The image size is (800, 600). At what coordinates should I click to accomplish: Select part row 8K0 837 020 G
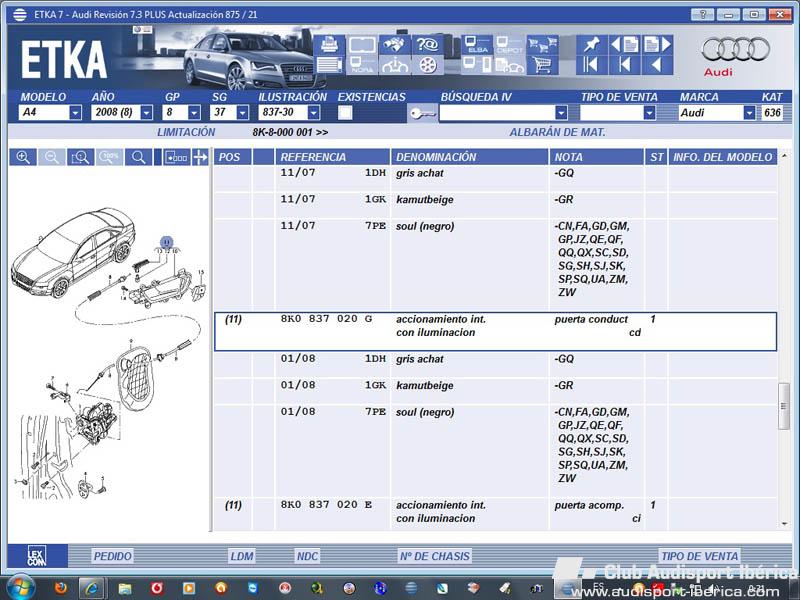[495, 332]
